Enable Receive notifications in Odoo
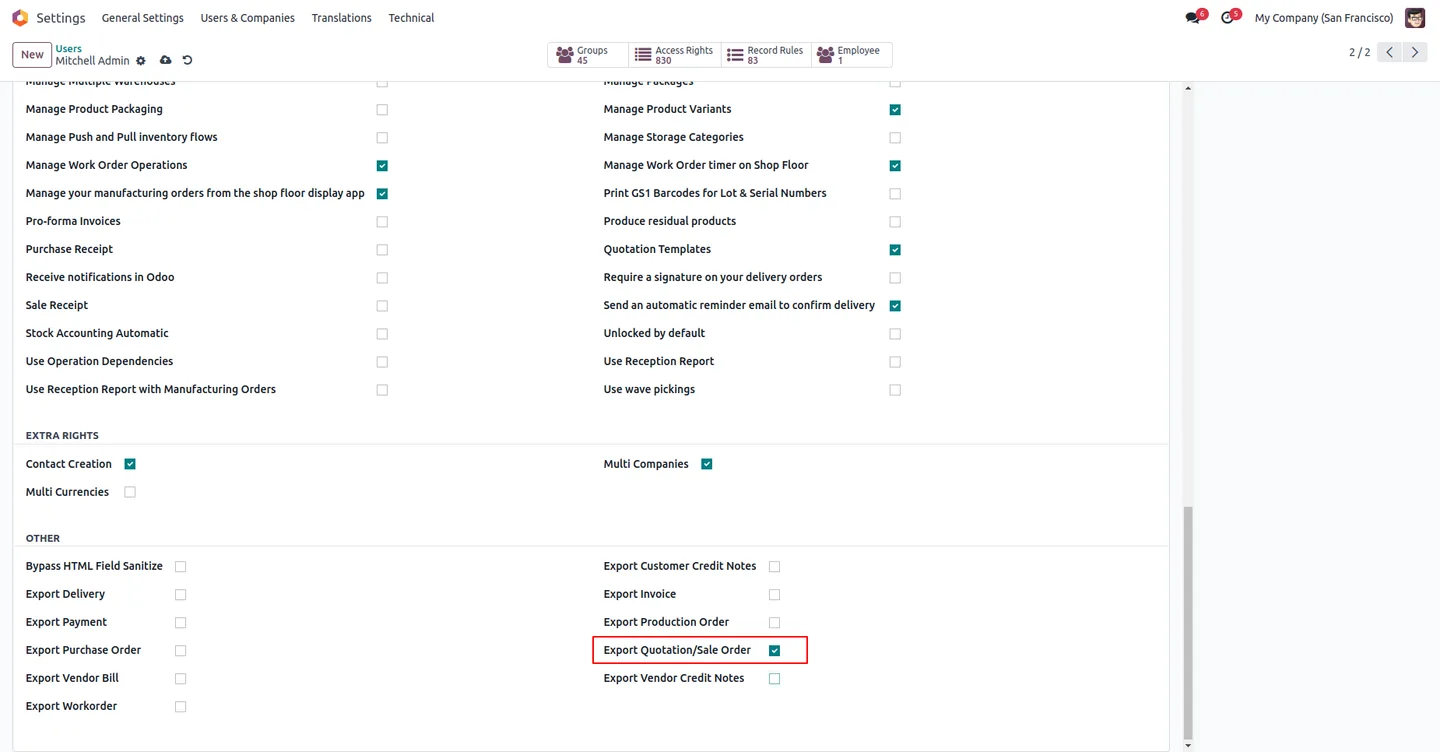The width and height of the screenshot is (1440, 752). (382, 278)
